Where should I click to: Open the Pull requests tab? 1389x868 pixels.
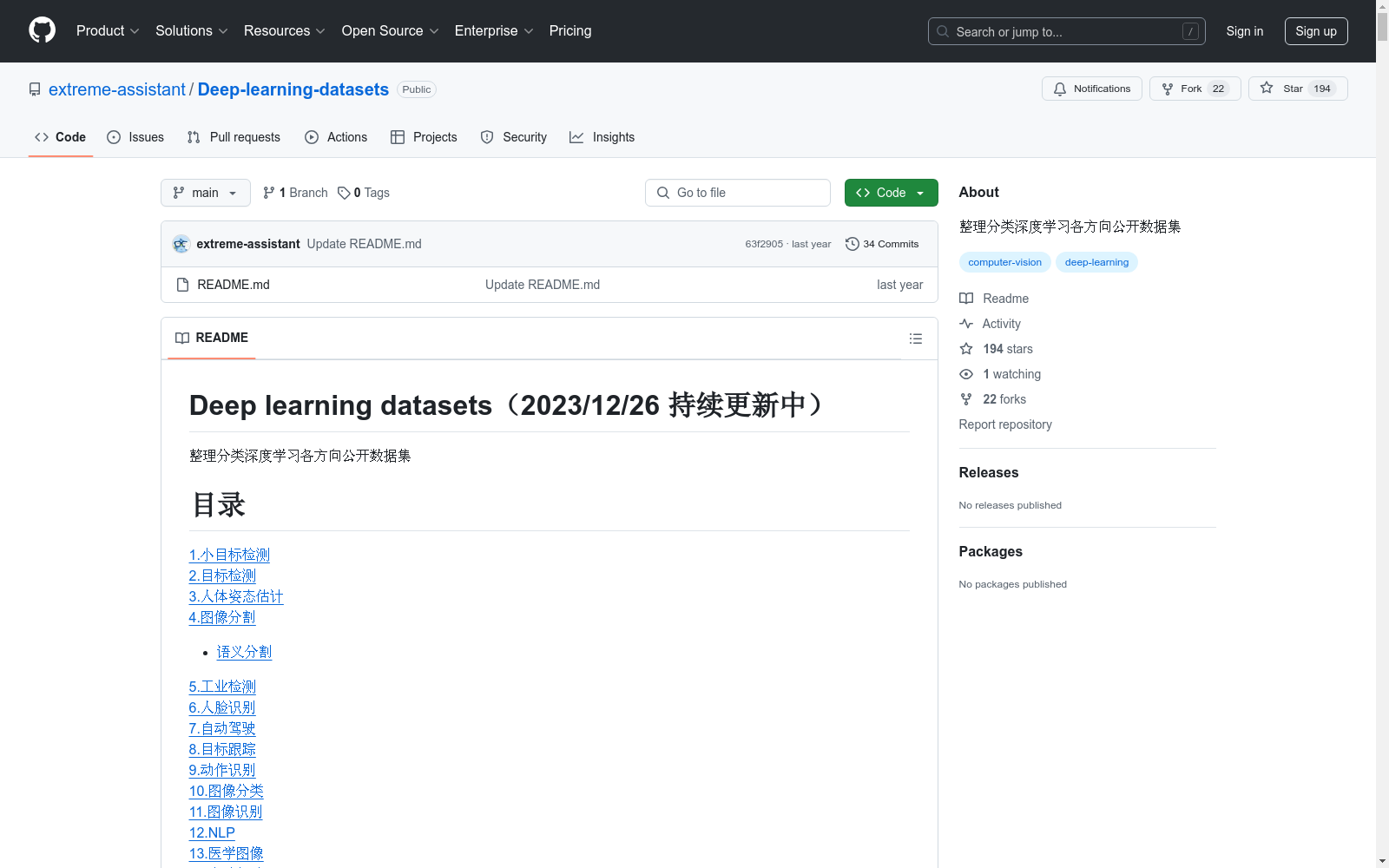(x=234, y=137)
